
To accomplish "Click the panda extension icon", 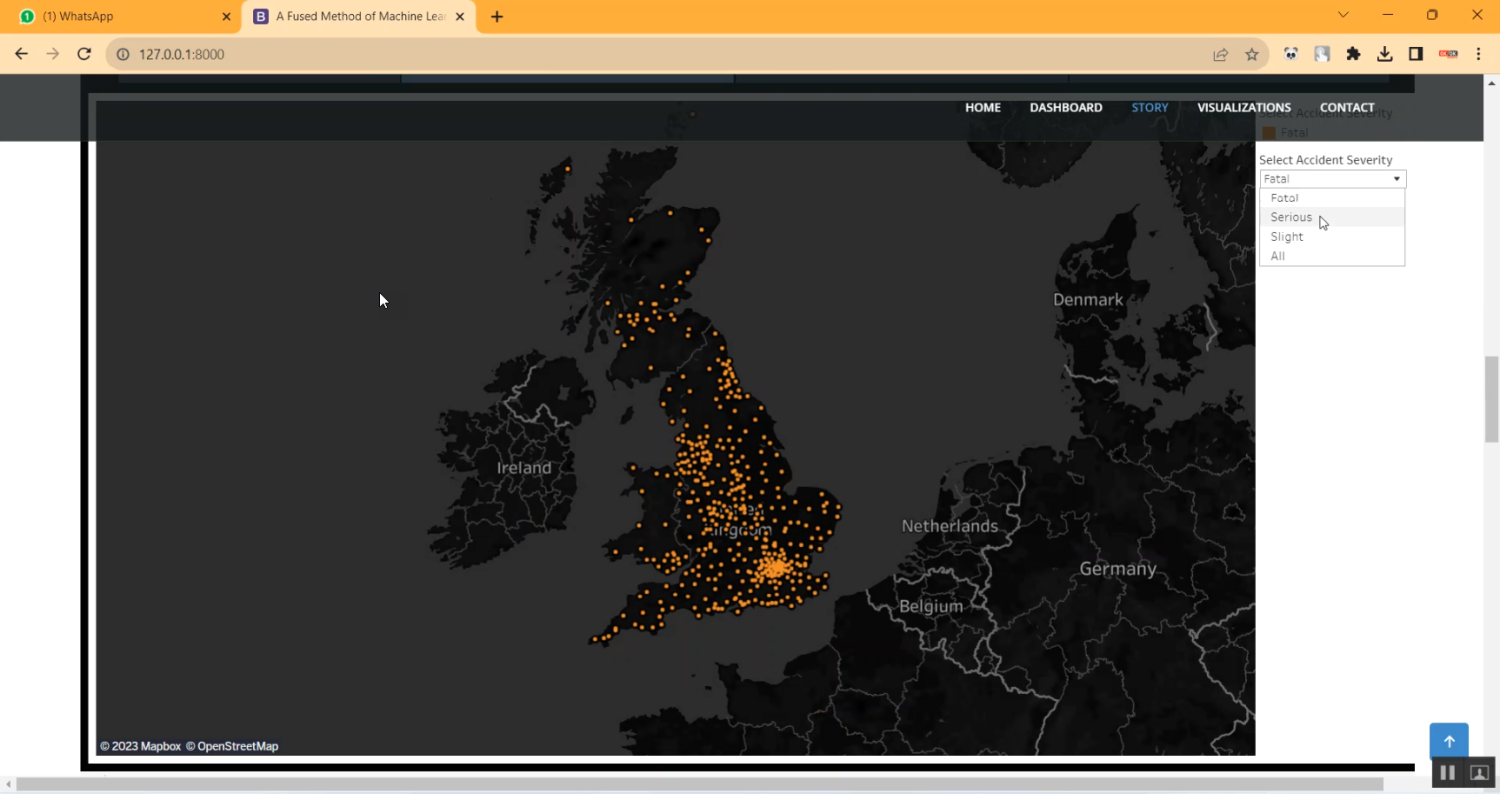I will [1291, 54].
